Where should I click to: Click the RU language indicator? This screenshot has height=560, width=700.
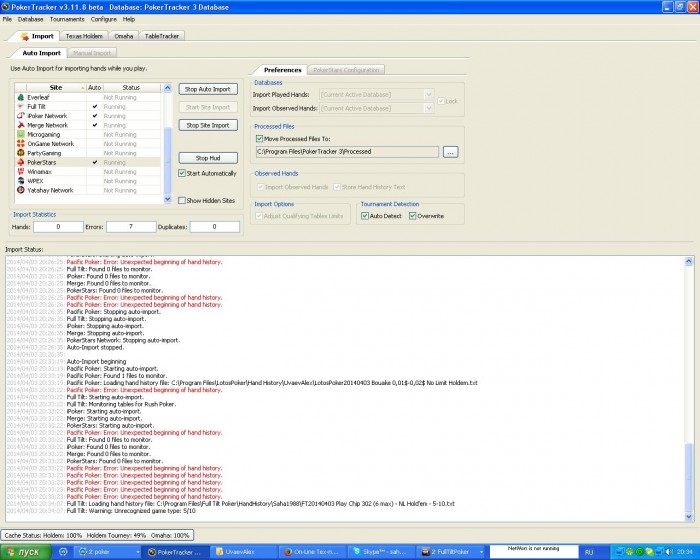pyautogui.click(x=589, y=552)
